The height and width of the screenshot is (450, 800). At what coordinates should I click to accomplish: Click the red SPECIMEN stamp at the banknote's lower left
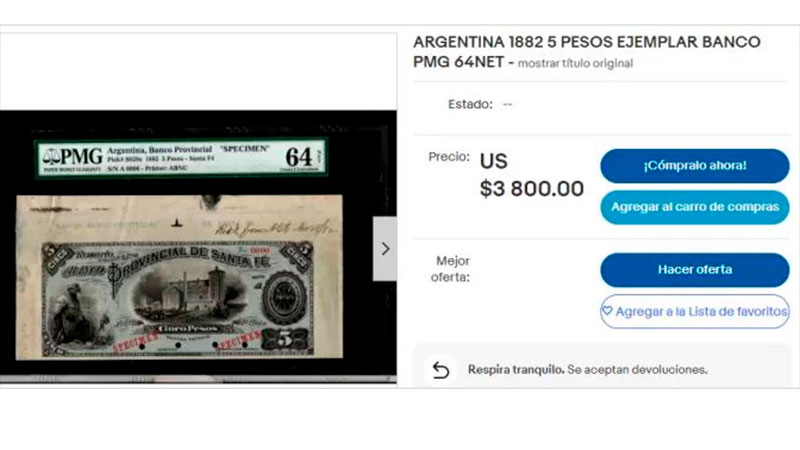coord(136,342)
